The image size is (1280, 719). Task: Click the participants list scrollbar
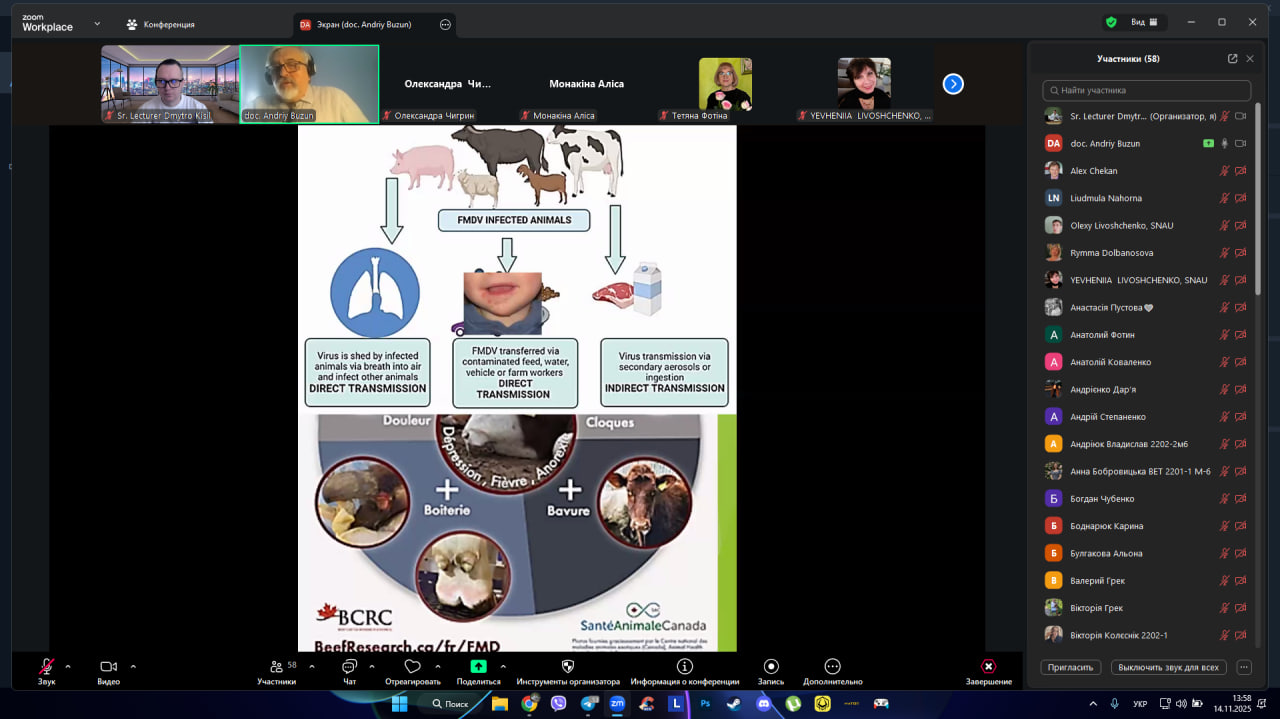(1259, 200)
